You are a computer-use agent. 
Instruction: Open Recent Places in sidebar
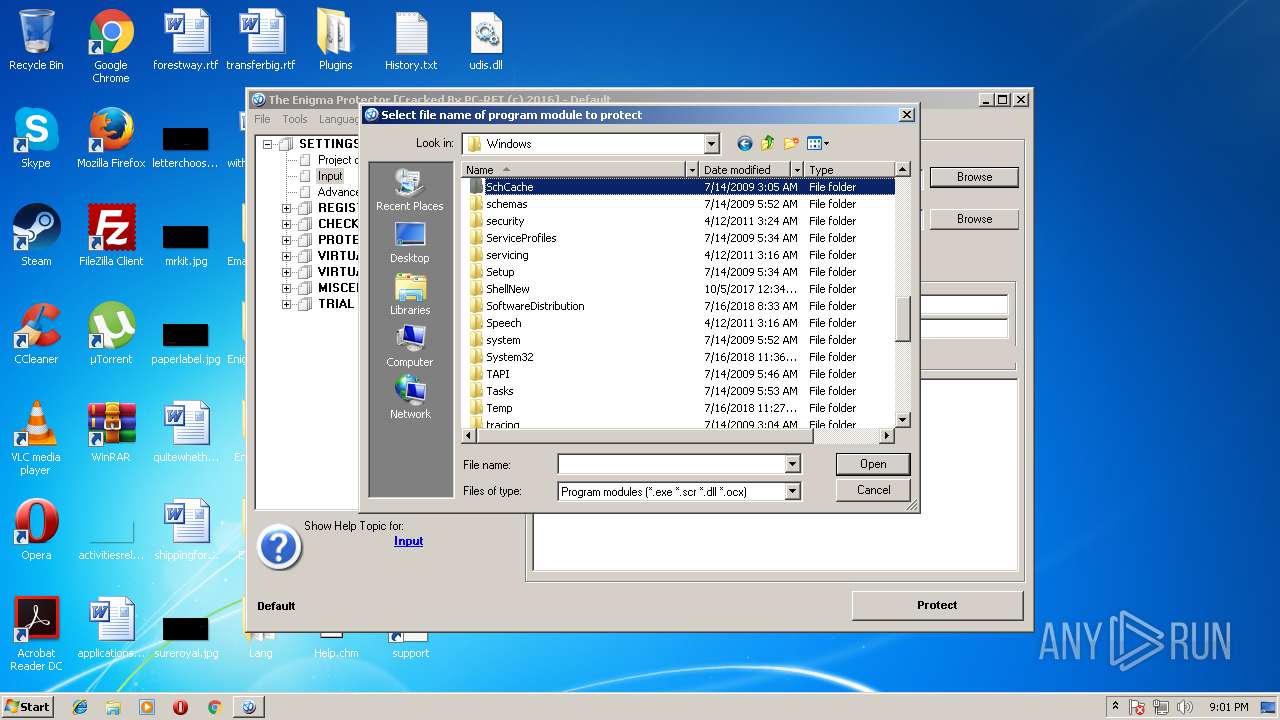point(410,190)
